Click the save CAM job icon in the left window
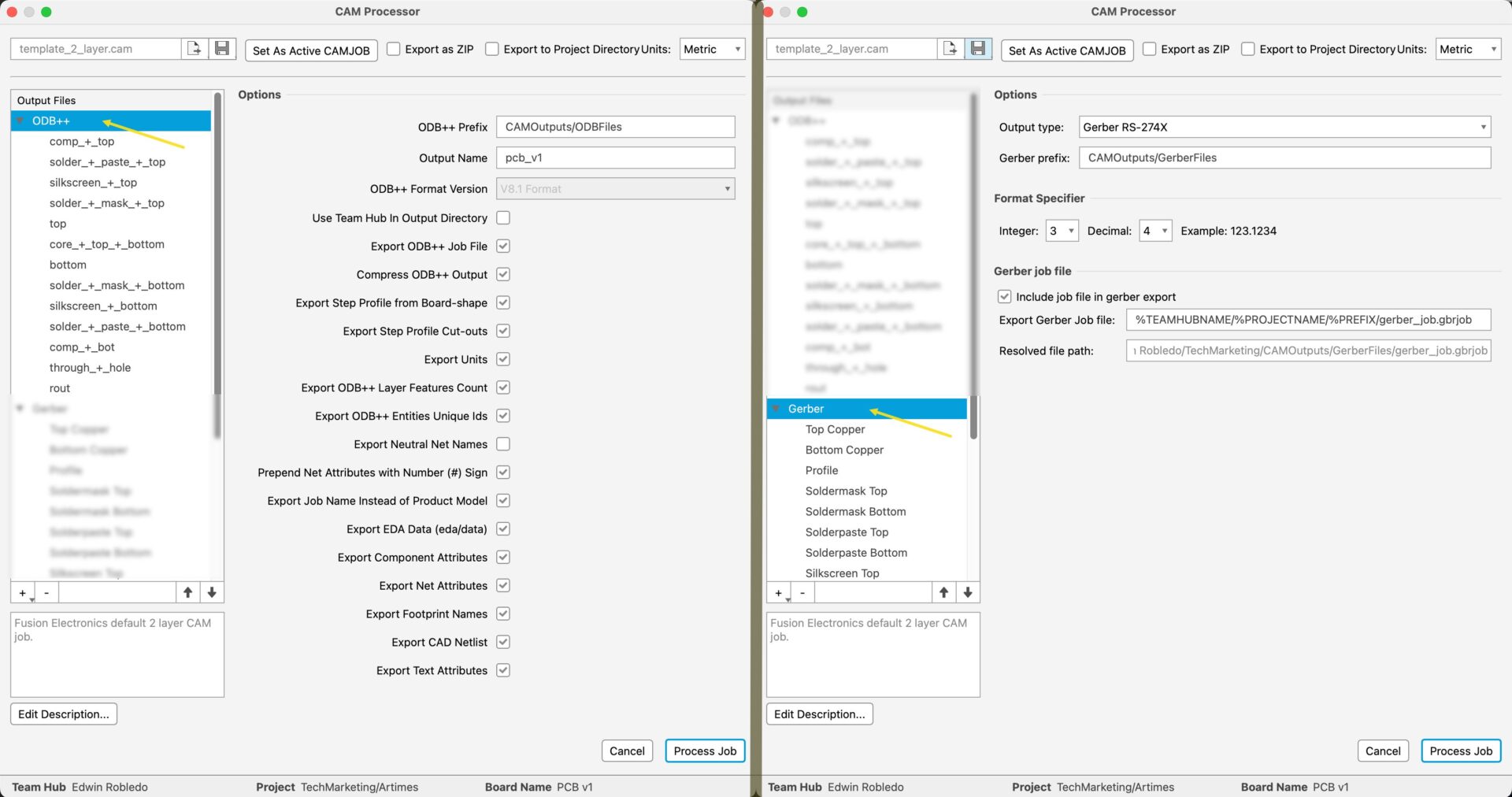The height and width of the screenshot is (797, 1512). click(221, 48)
